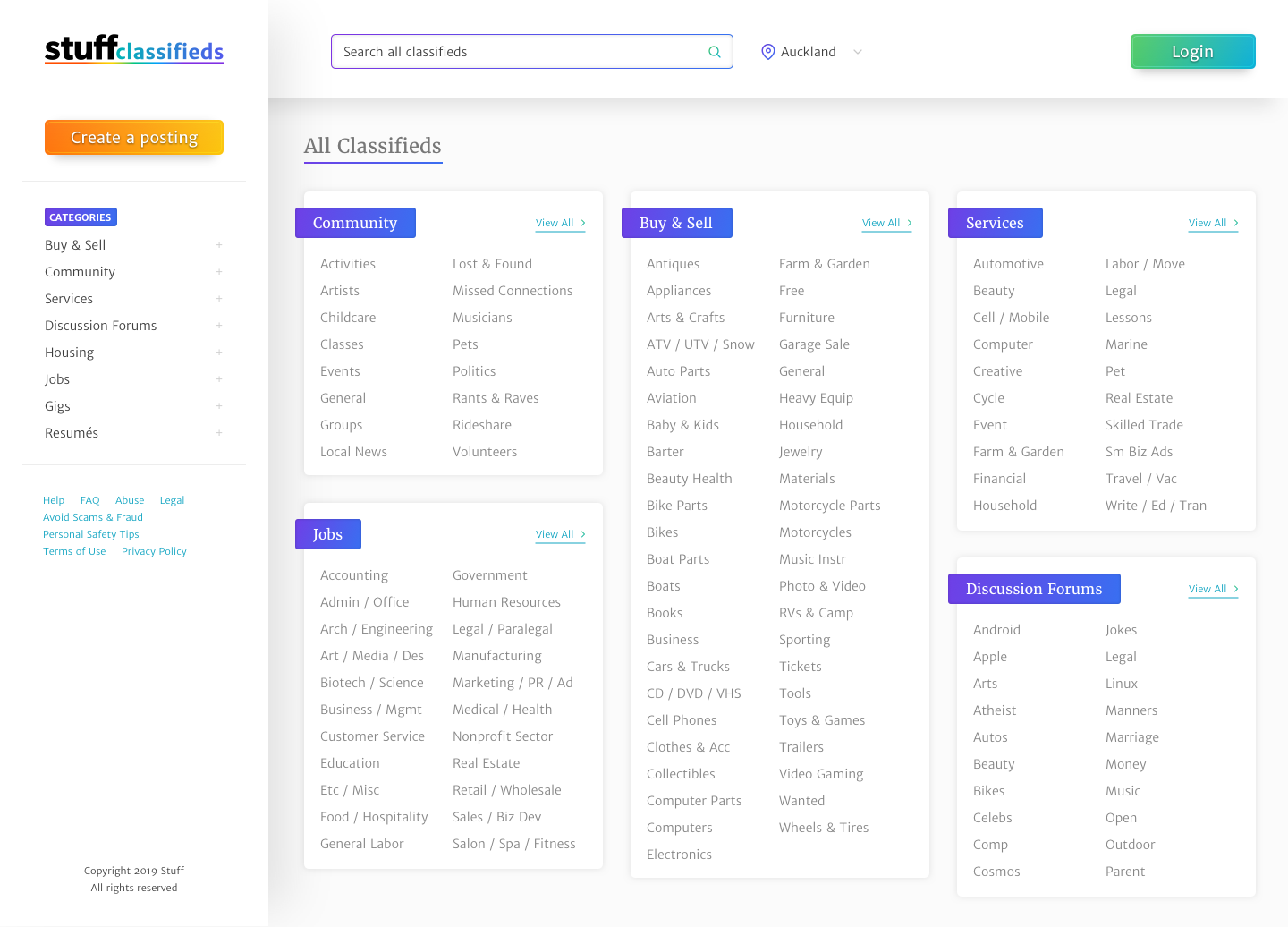Screen dimensions: 1288x927
Task: Select Antiques in Buy & Sell
Action: [x=674, y=264]
